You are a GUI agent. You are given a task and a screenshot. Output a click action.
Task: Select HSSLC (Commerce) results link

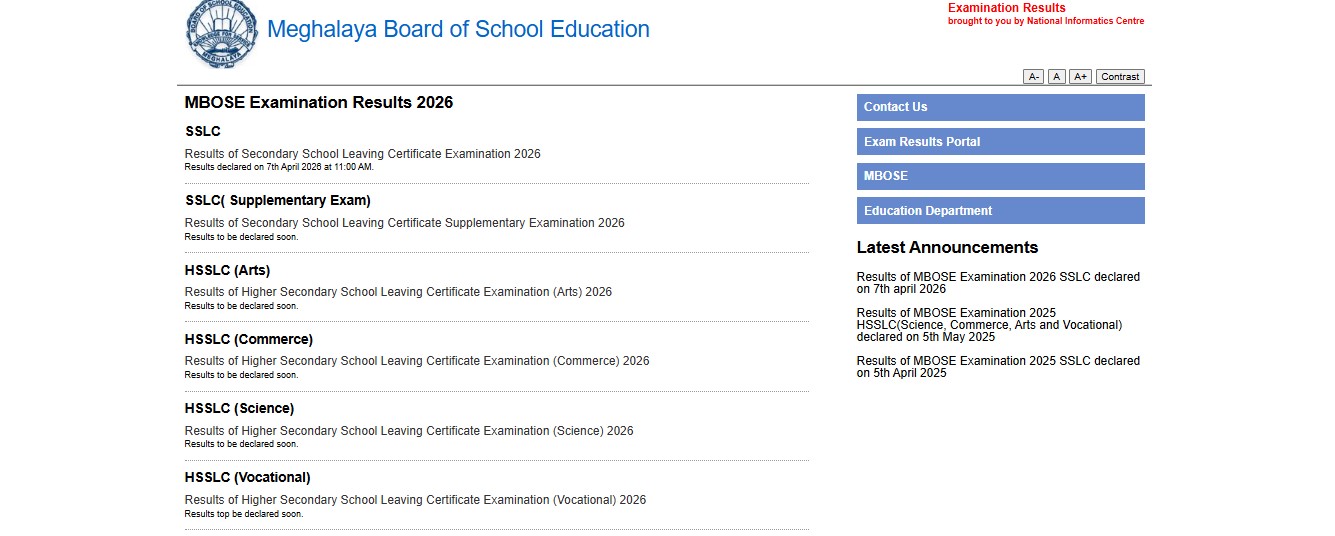[x=249, y=339]
